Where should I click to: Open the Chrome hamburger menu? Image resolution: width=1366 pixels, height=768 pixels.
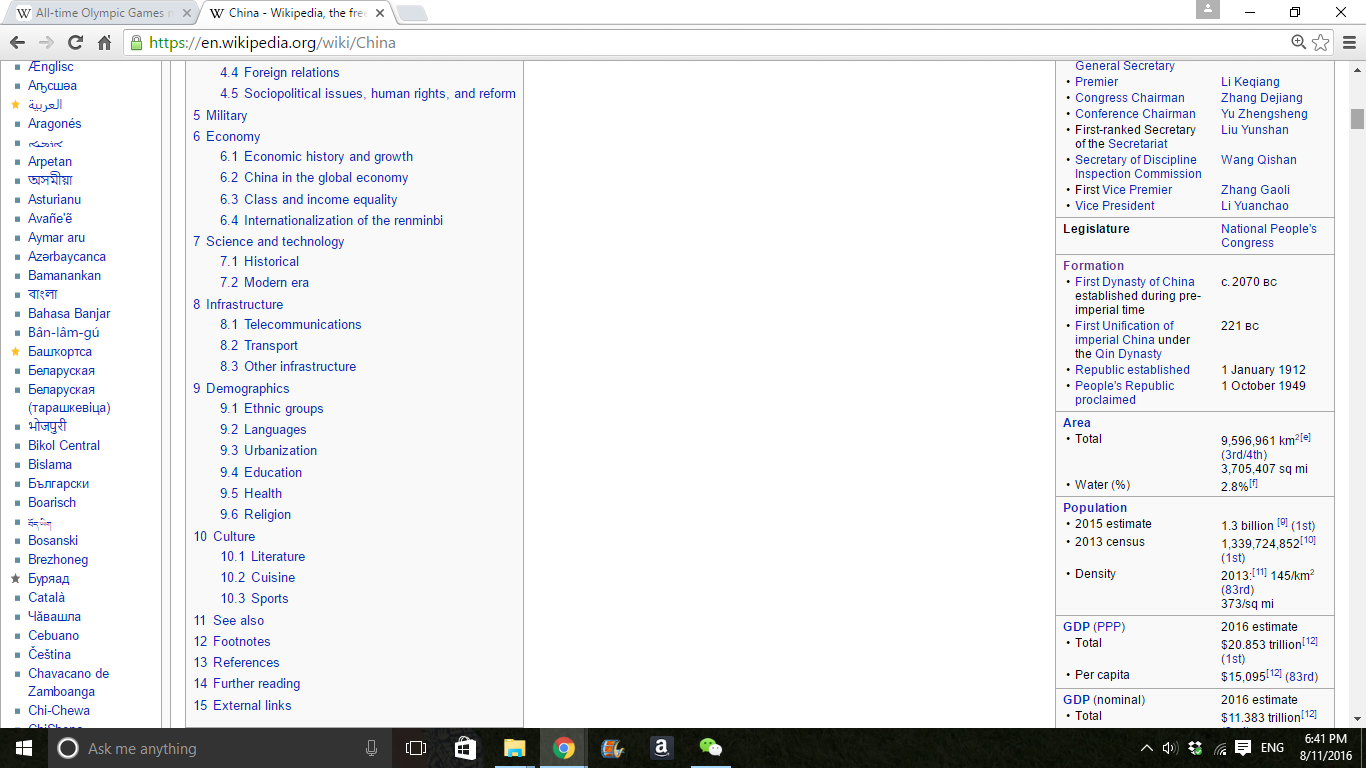click(1349, 43)
